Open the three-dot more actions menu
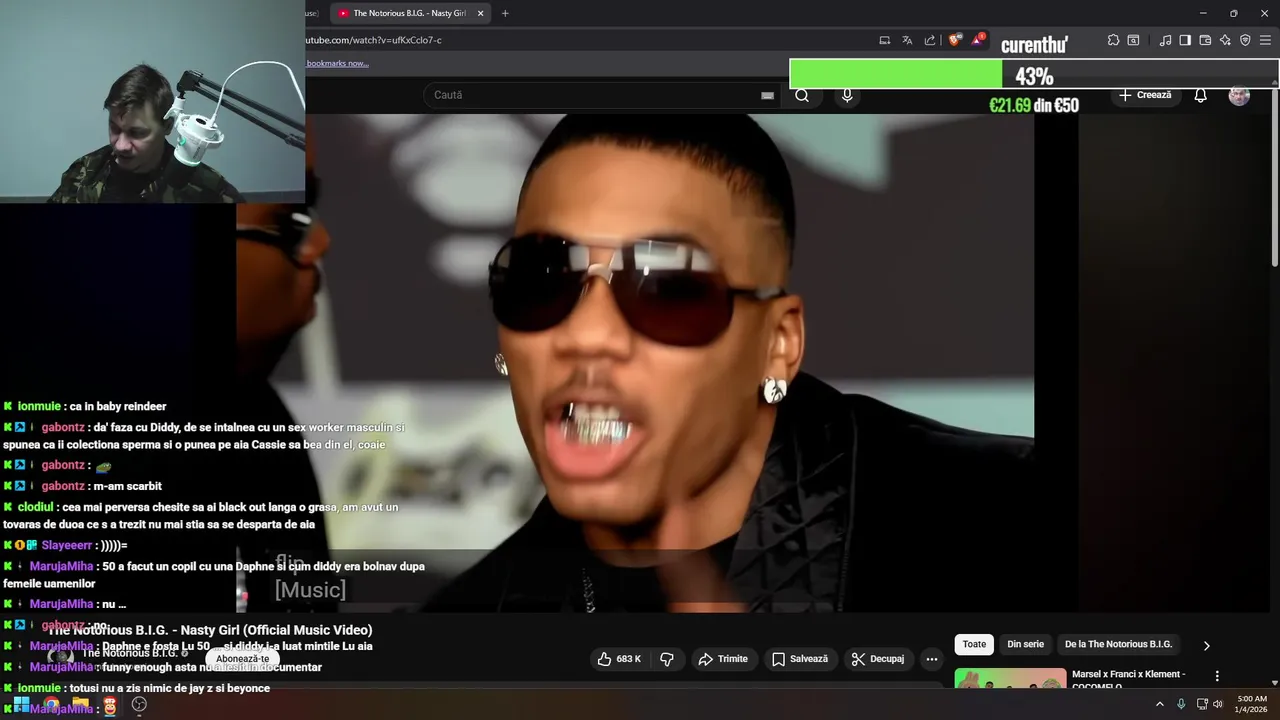The width and height of the screenshot is (1280, 720). (x=932, y=659)
